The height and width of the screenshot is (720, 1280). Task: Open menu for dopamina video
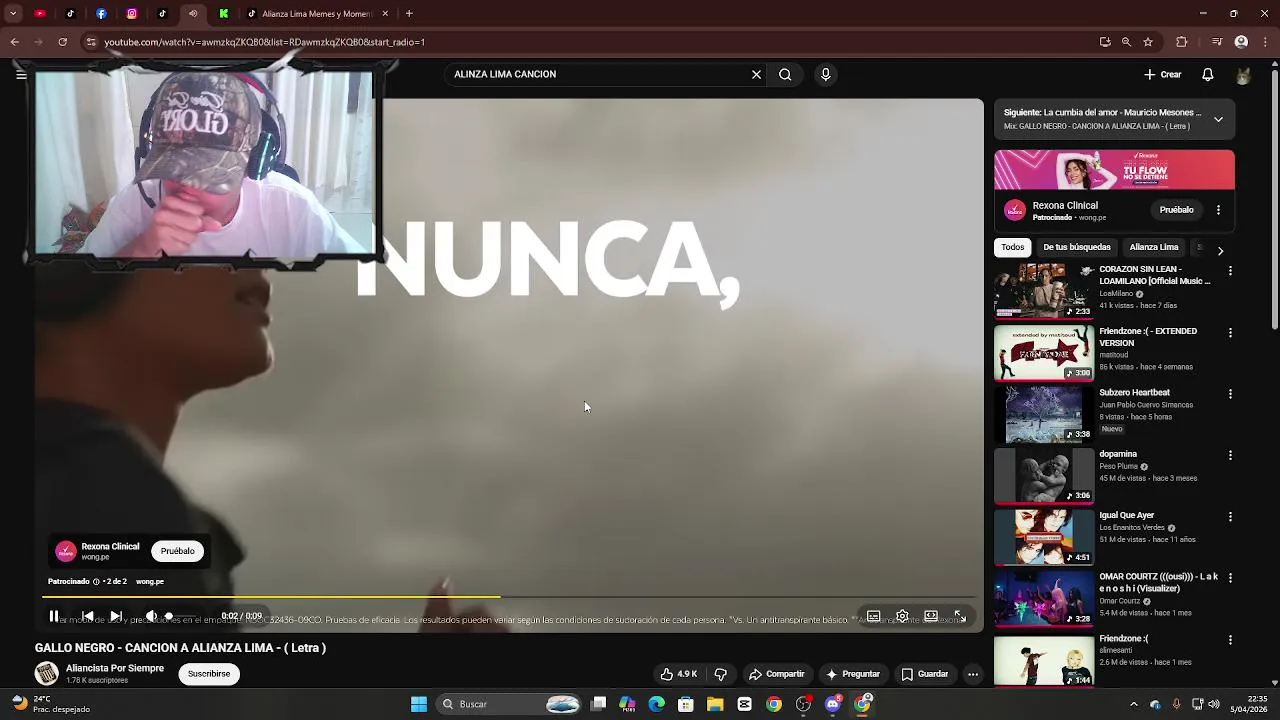[x=1230, y=455]
